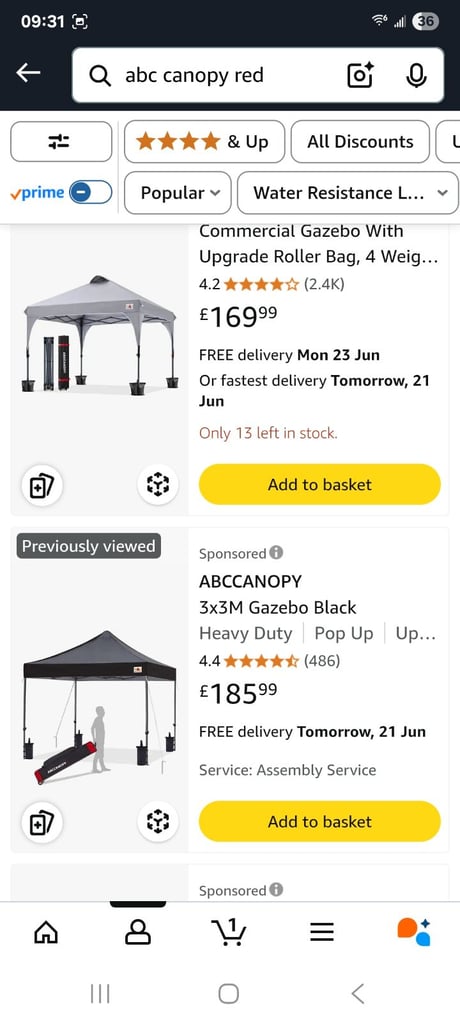Screen dimensions: 460x1024
Task: Tap the 3D view icon on grey gazebo
Action: coord(157,484)
